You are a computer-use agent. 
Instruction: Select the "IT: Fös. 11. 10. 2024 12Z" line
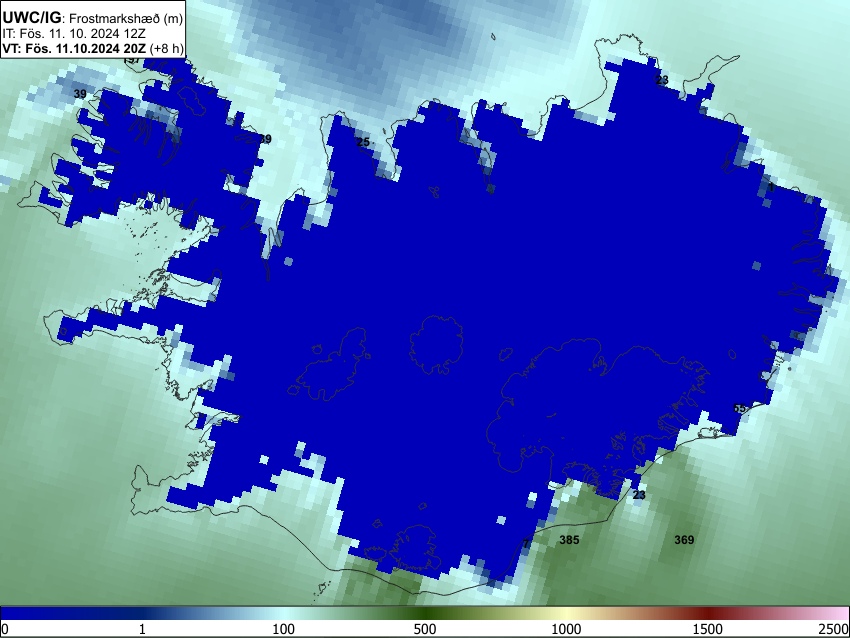[x=74, y=34]
